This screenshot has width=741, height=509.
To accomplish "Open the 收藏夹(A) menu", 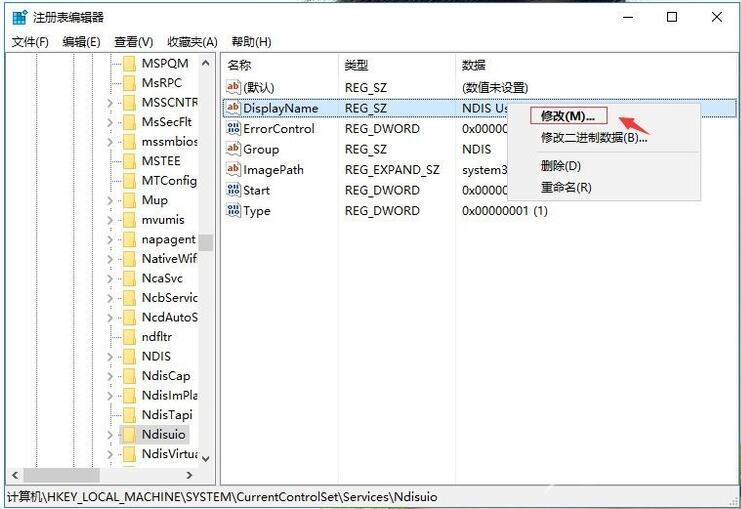I will click(192, 42).
